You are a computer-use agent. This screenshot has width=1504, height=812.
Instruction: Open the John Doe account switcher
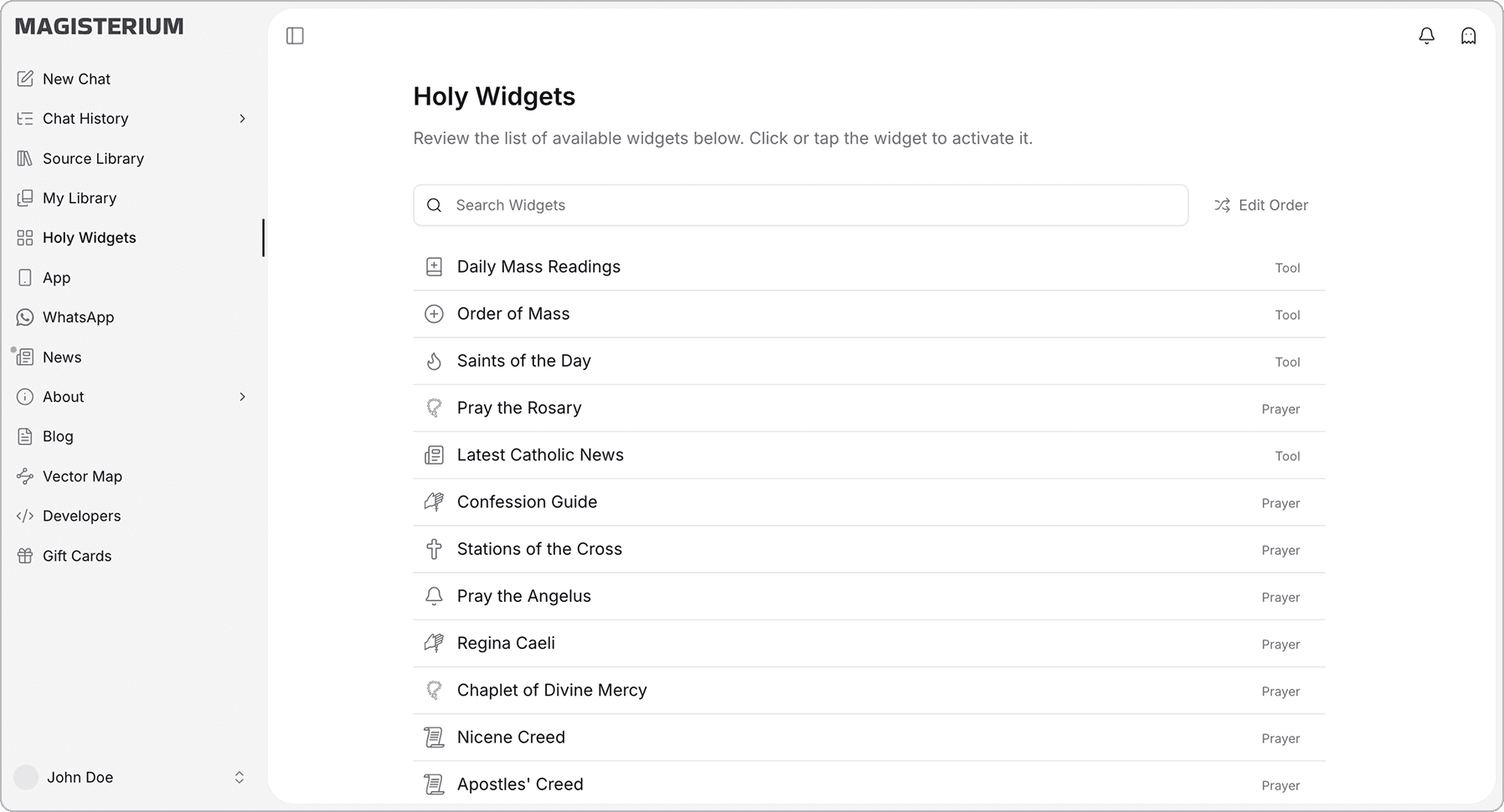239,778
